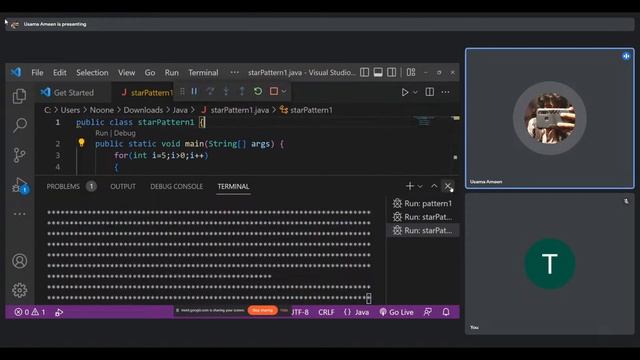Open run configuration dropdown next to play

pos(415,92)
